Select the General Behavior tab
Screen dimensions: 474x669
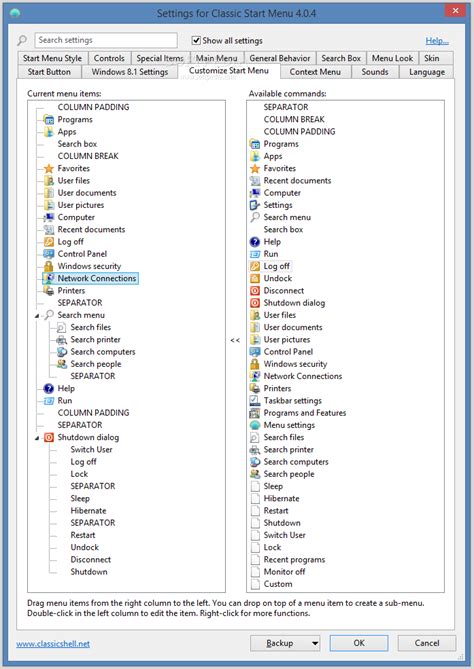click(x=280, y=58)
